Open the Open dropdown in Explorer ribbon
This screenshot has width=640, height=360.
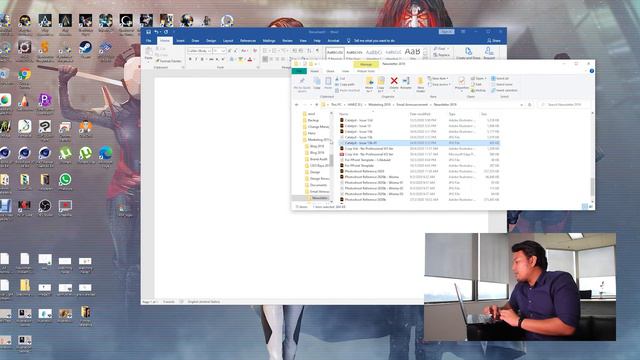click(478, 78)
